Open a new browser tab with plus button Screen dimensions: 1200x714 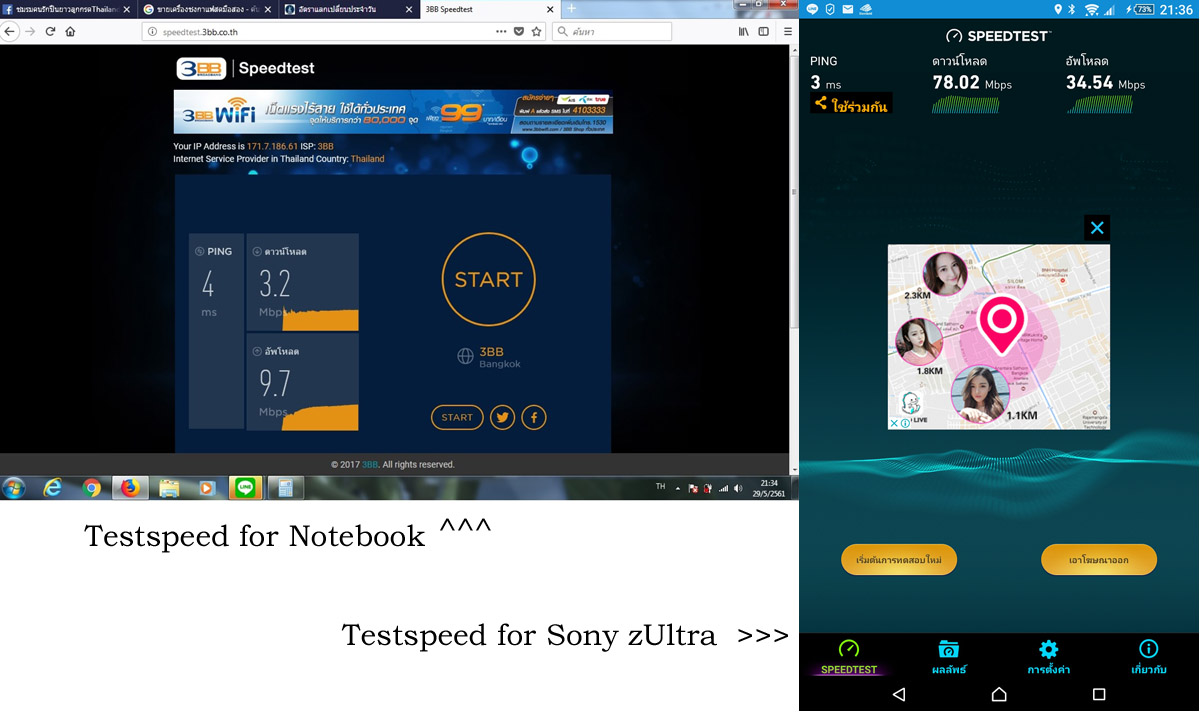click(572, 9)
